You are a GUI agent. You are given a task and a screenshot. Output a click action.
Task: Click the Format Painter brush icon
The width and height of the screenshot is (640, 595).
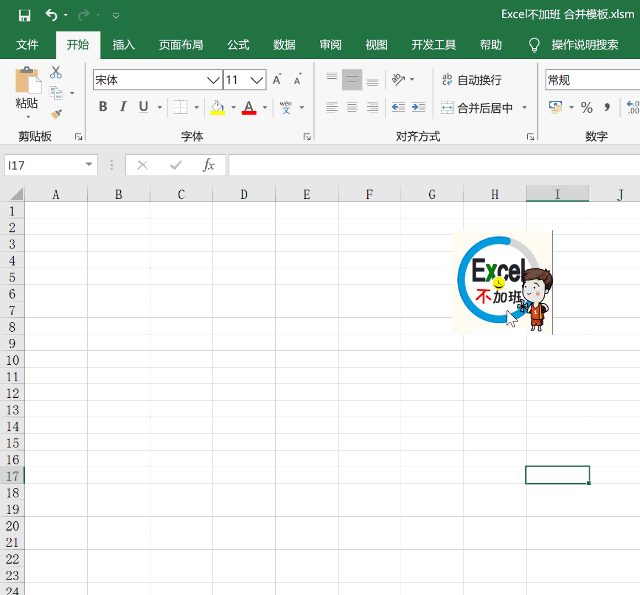pyautogui.click(x=56, y=114)
